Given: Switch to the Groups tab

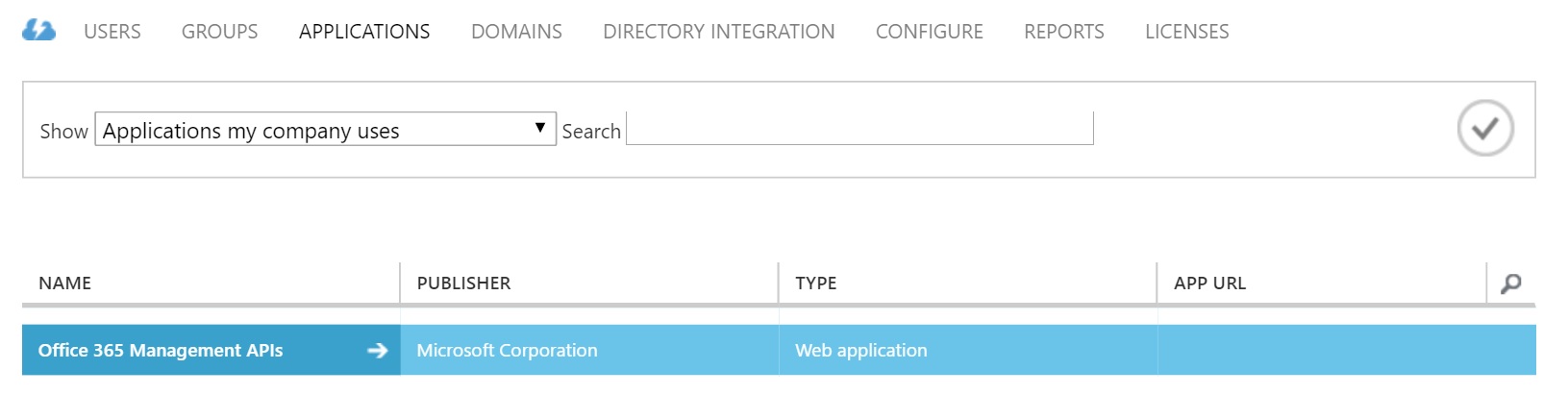Looking at the screenshot, I should point(220,32).
